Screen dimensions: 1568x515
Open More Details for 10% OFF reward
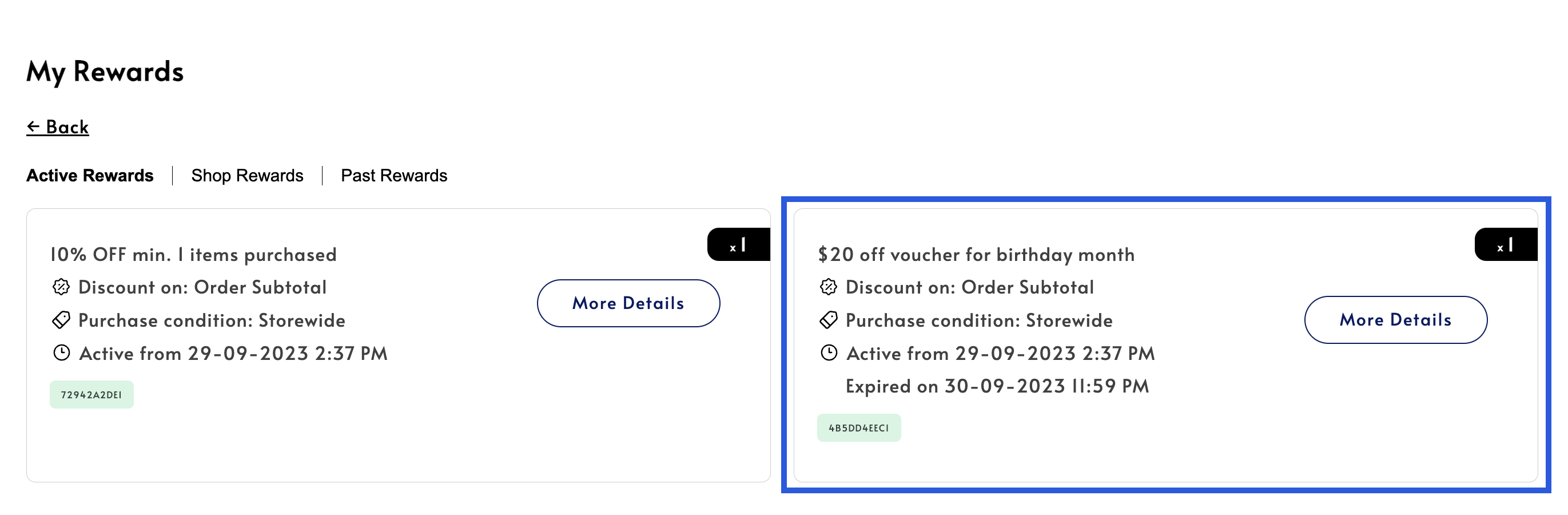[628, 303]
